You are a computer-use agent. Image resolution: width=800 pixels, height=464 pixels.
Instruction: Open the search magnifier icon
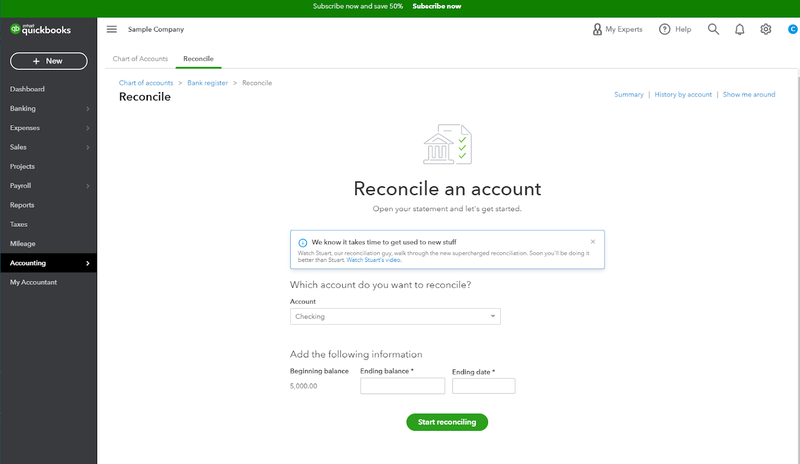coord(713,30)
